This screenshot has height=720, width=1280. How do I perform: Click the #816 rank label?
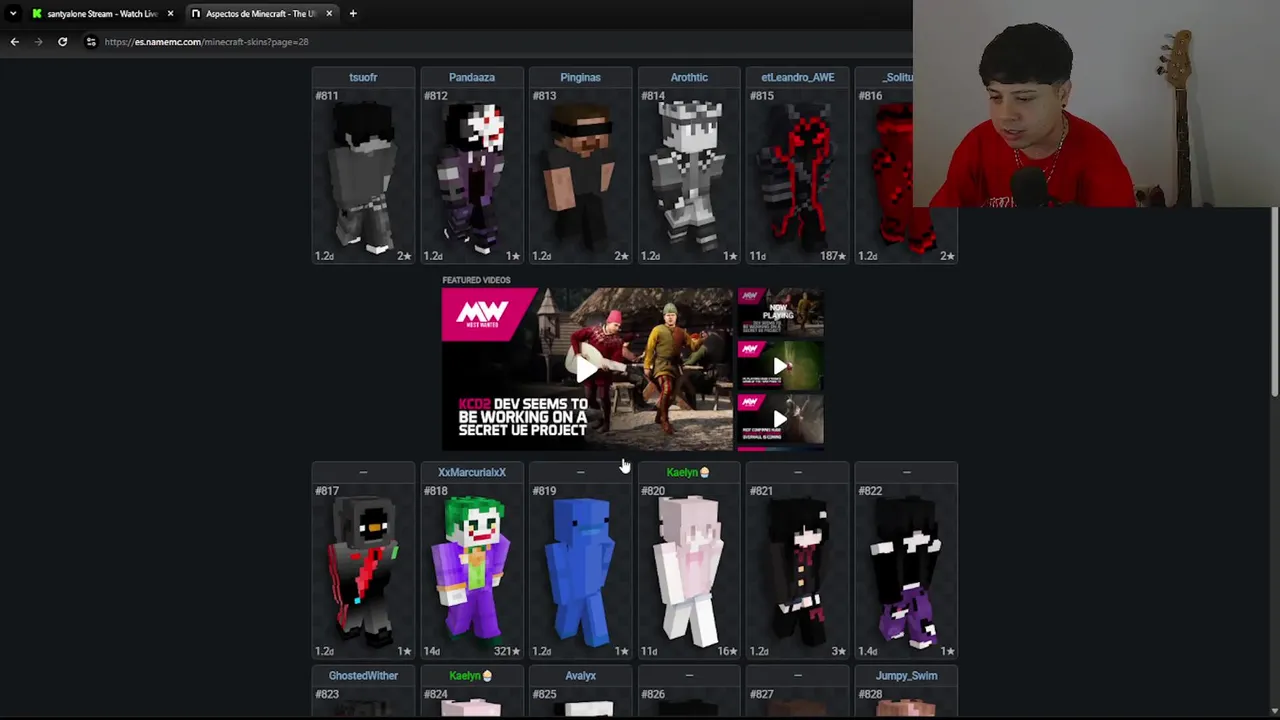pyautogui.click(x=870, y=96)
